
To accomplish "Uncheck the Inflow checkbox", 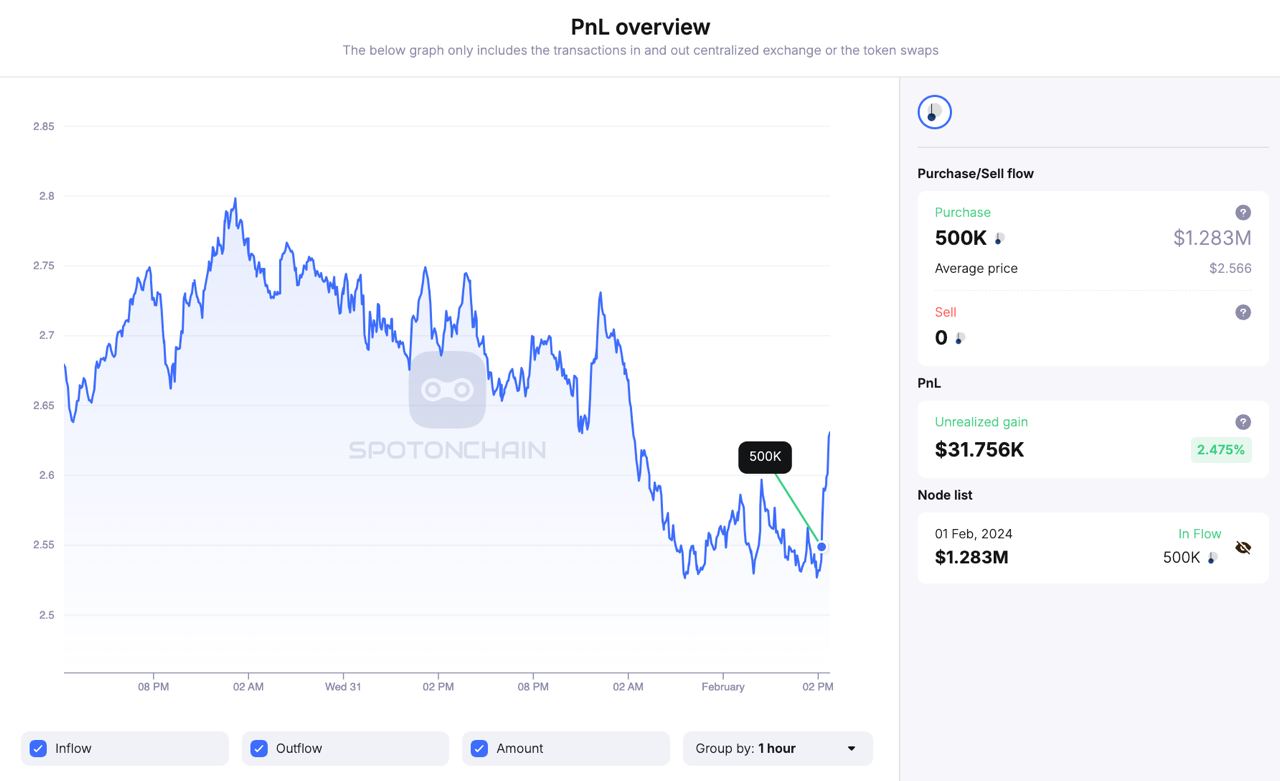I will click(x=38, y=748).
